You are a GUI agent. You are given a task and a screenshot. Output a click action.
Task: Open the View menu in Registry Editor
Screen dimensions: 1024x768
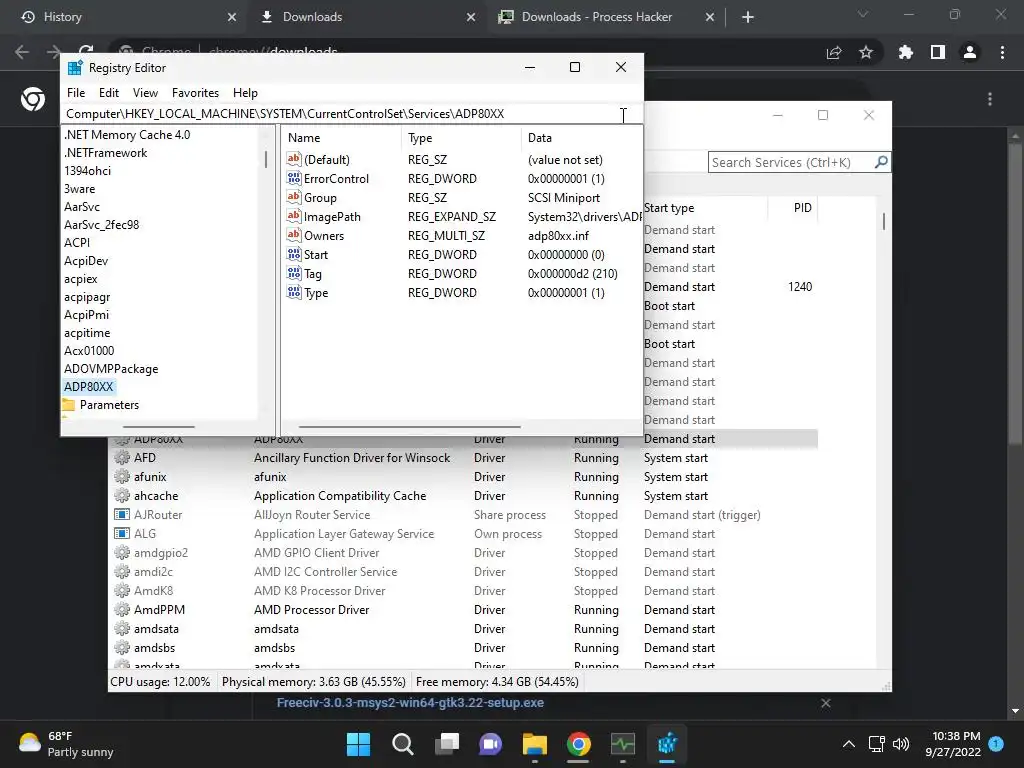pos(145,93)
